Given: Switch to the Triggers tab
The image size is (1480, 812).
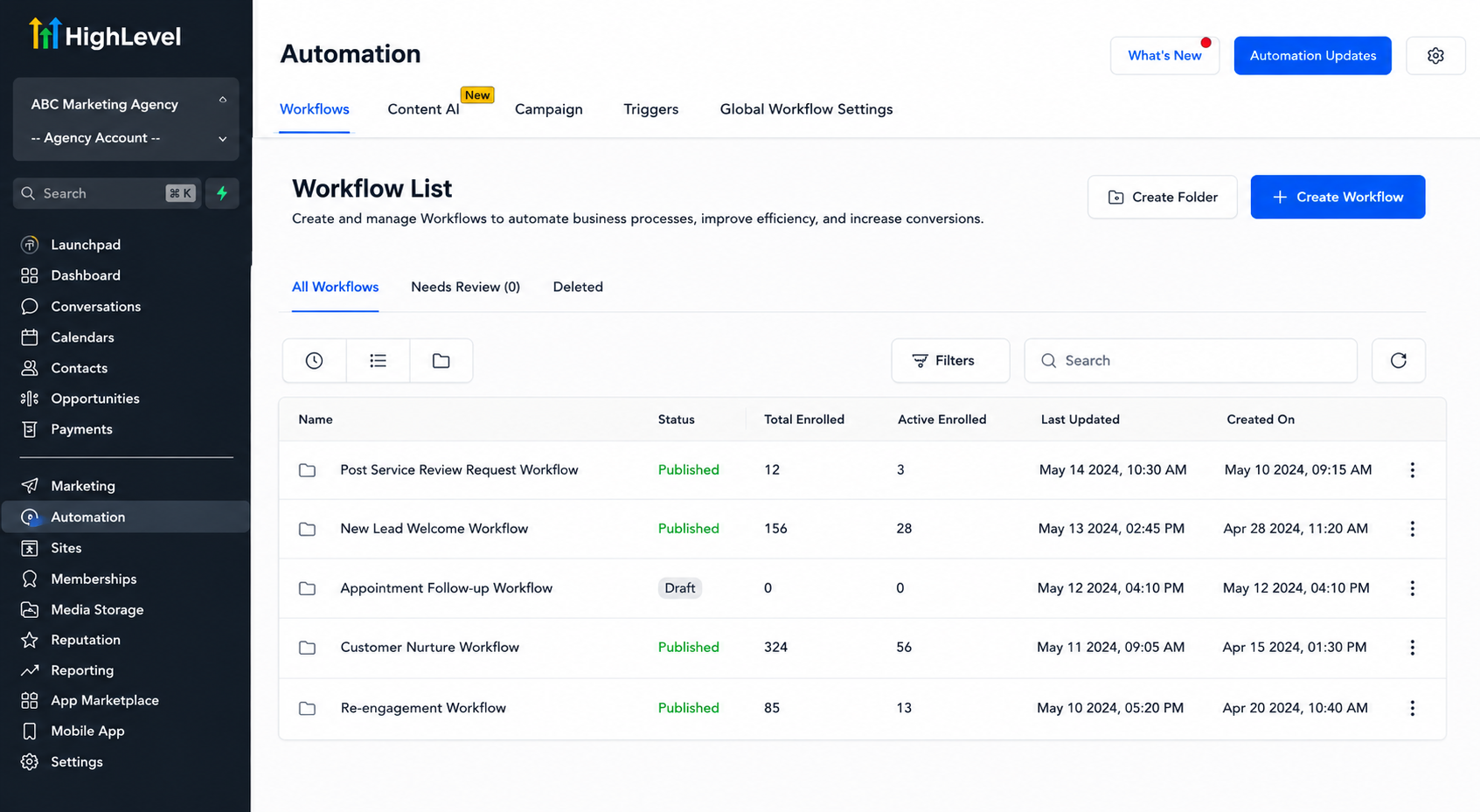Looking at the screenshot, I should [x=651, y=109].
